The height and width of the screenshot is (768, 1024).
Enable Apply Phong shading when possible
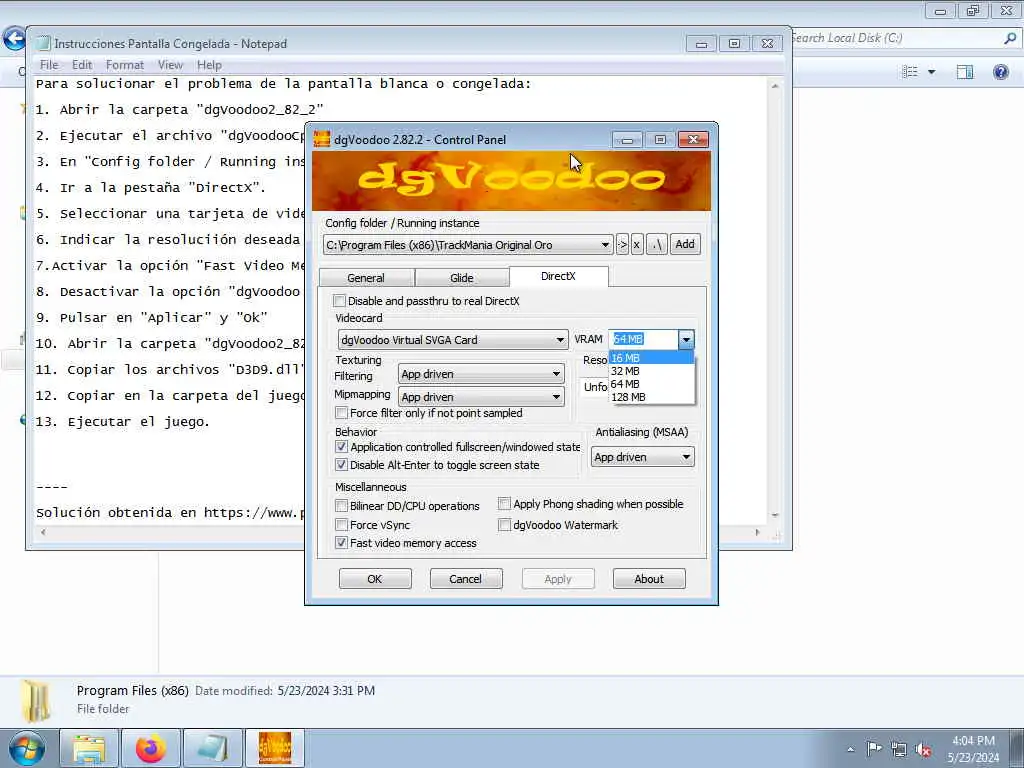point(504,504)
